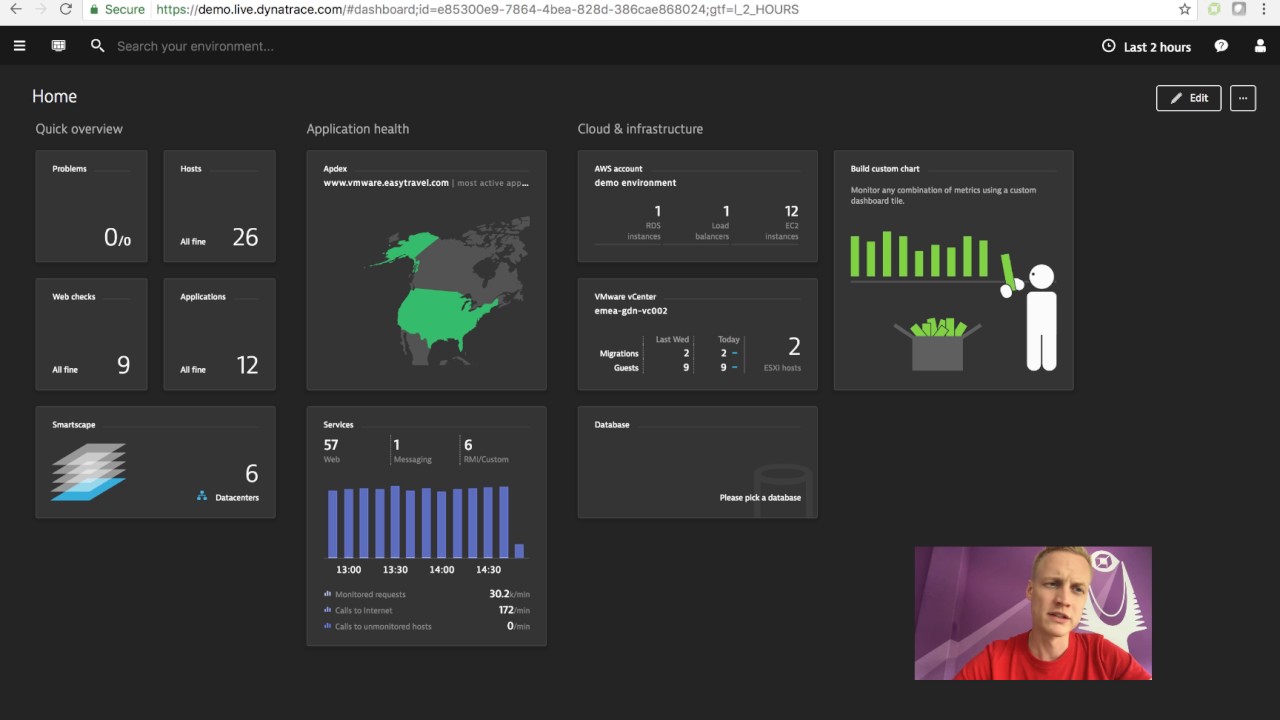Click the browser back arrow
The width and height of the screenshot is (1280, 720).
[x=15, y=9]
